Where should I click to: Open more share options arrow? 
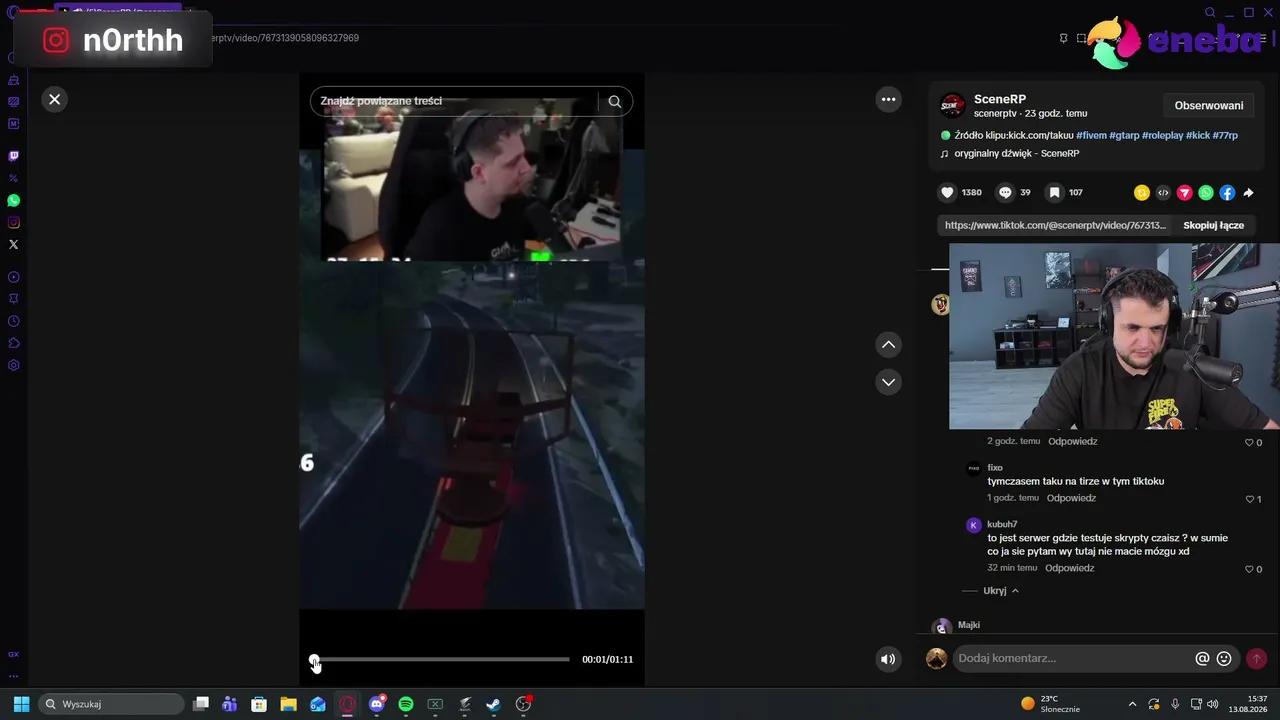pyautogui.click(x=1248, y=193)
